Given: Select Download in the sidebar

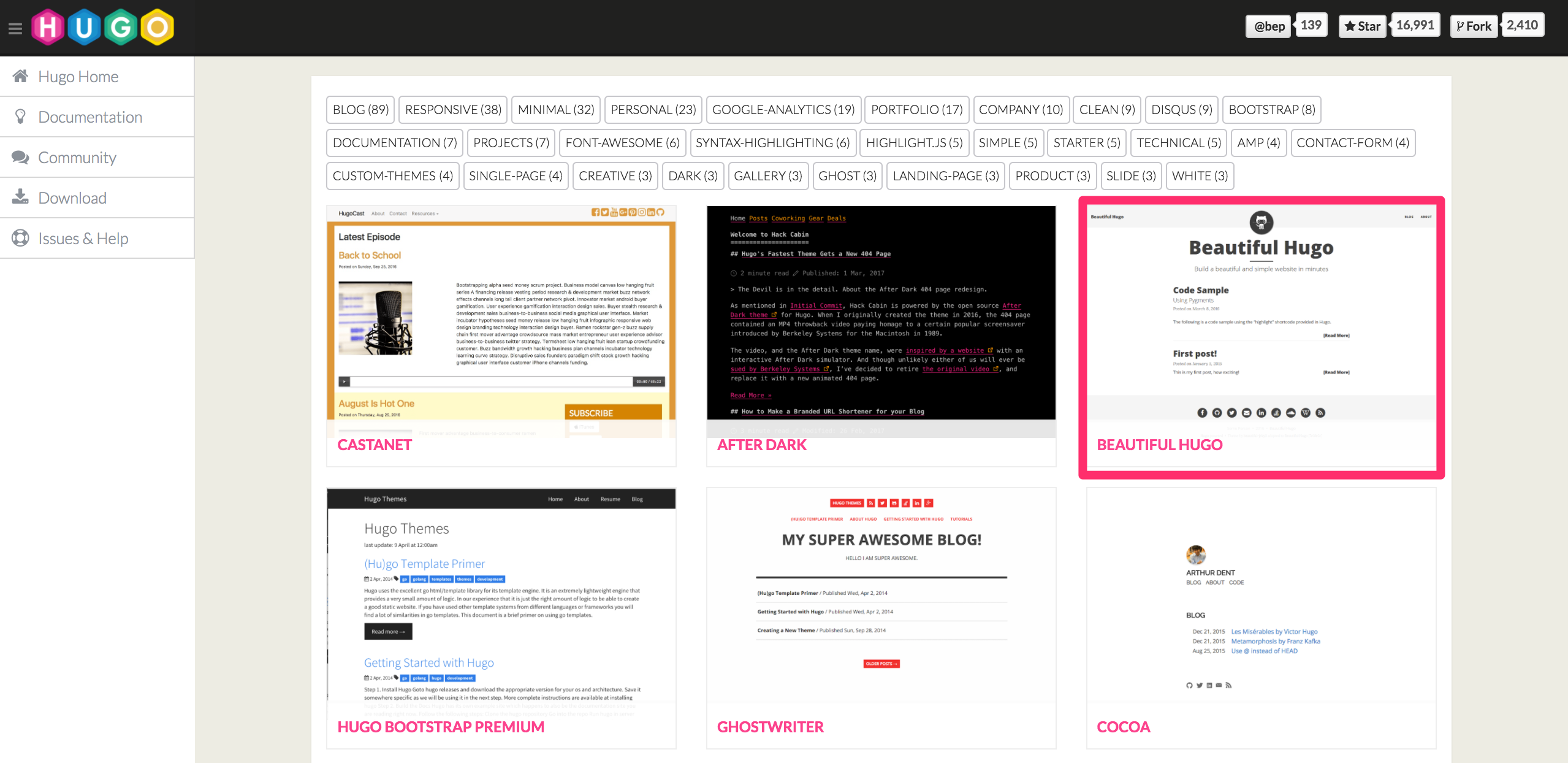Looking at the screenshot, I should [97, 197].
